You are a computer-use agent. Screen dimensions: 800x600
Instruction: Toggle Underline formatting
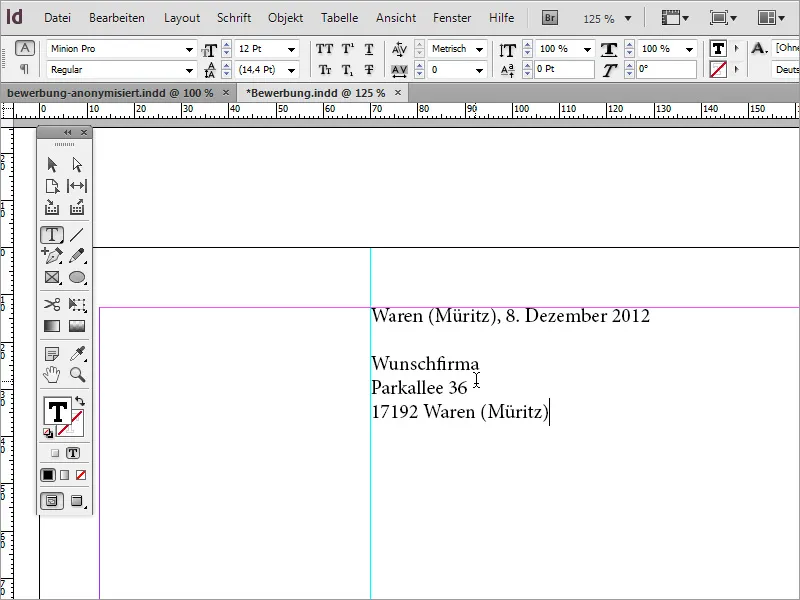pyautogui.click(x=369, y=49)
